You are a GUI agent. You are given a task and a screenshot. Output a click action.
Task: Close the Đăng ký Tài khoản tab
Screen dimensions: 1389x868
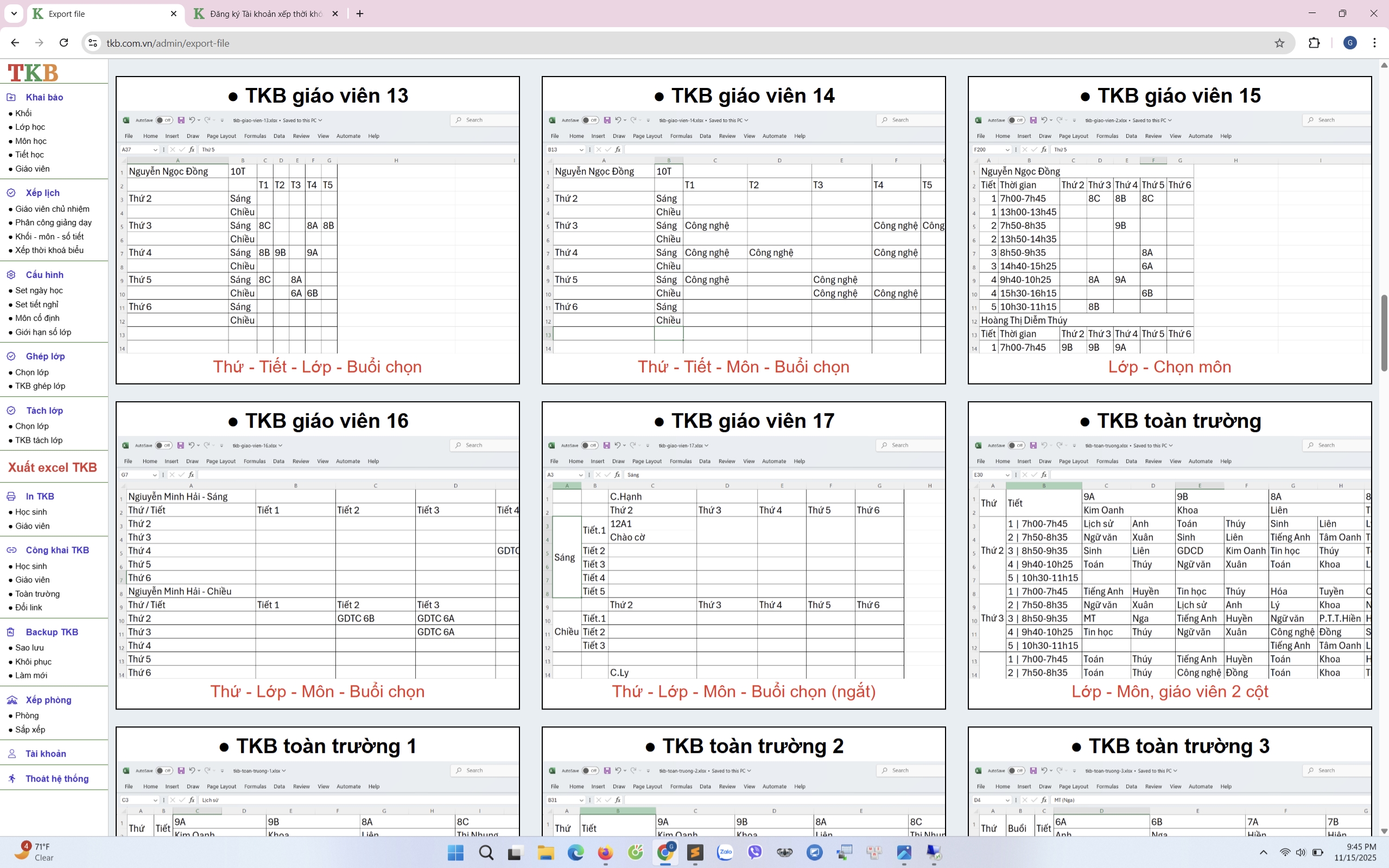point(335,14)
